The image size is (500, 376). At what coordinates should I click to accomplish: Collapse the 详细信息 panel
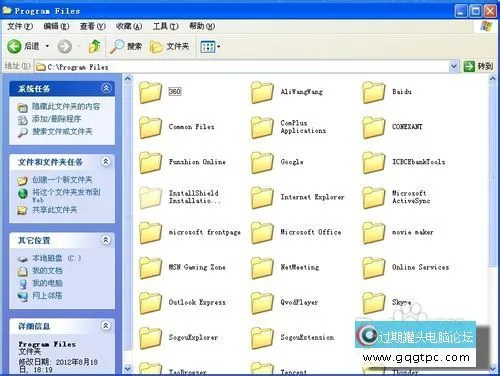pos(106,326)
